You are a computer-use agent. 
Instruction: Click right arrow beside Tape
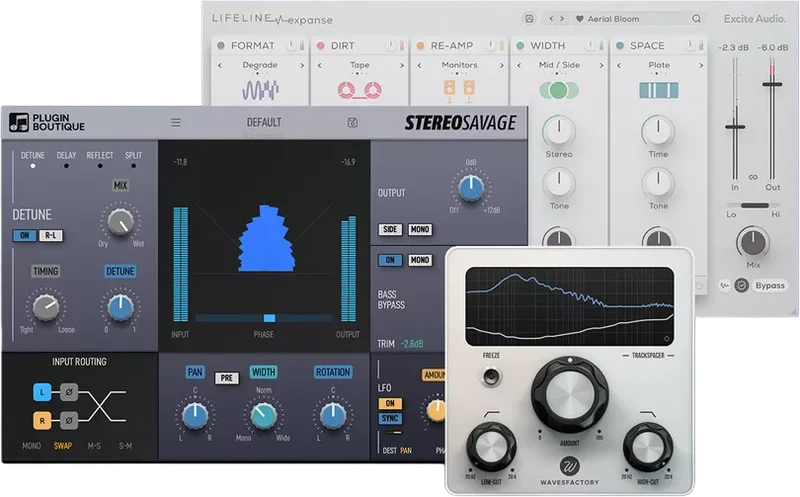402,65
